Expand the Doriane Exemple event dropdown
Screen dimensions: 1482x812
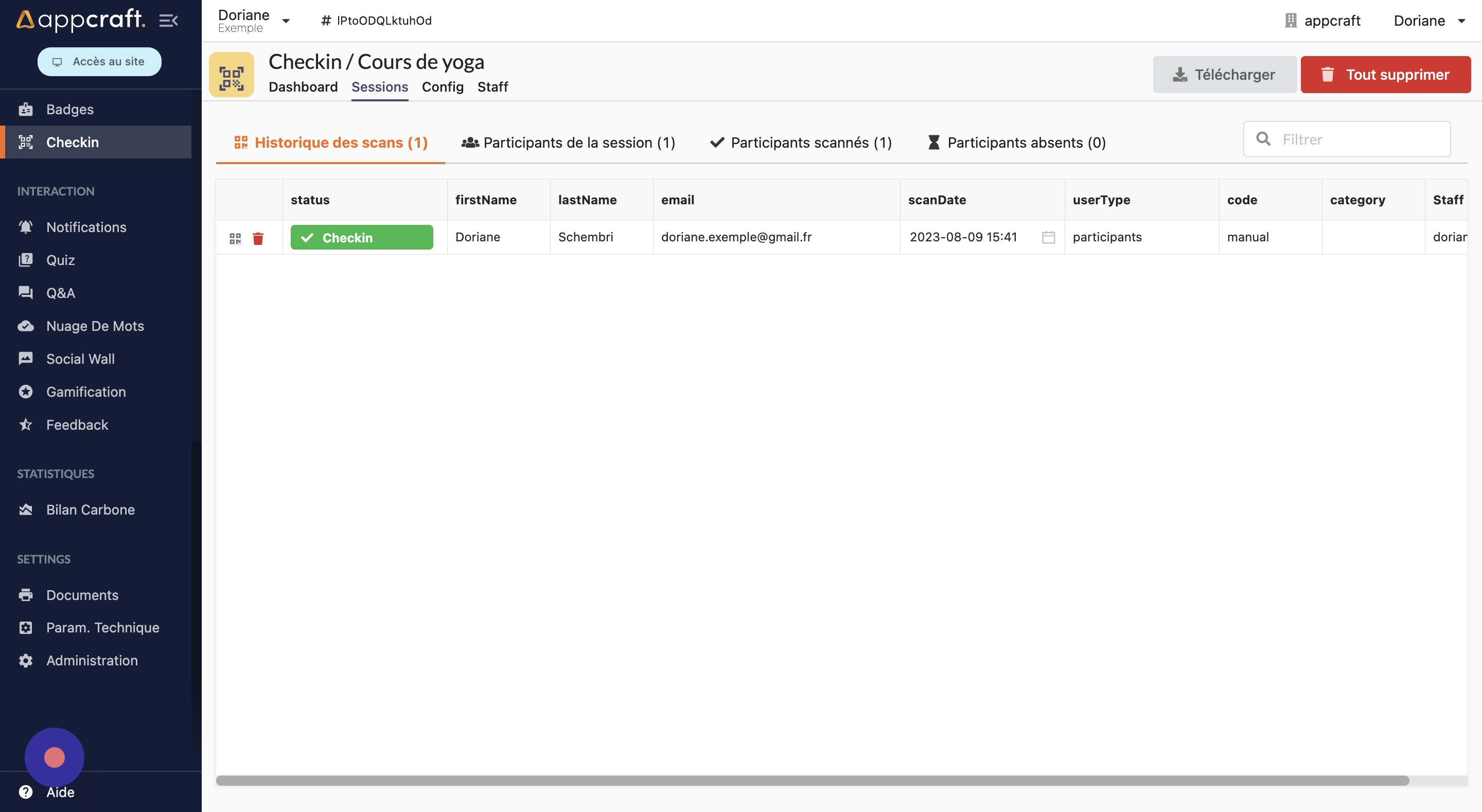[286, 21]
